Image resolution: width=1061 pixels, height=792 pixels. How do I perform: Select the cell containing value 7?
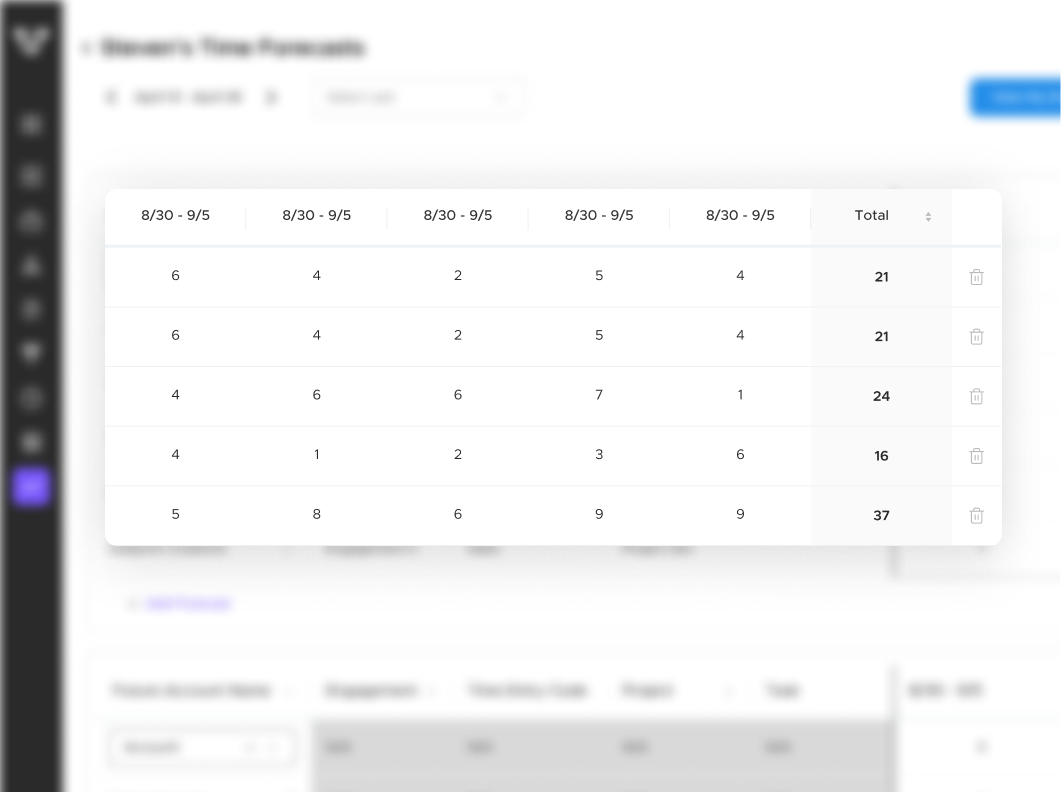tap(599, 395)
